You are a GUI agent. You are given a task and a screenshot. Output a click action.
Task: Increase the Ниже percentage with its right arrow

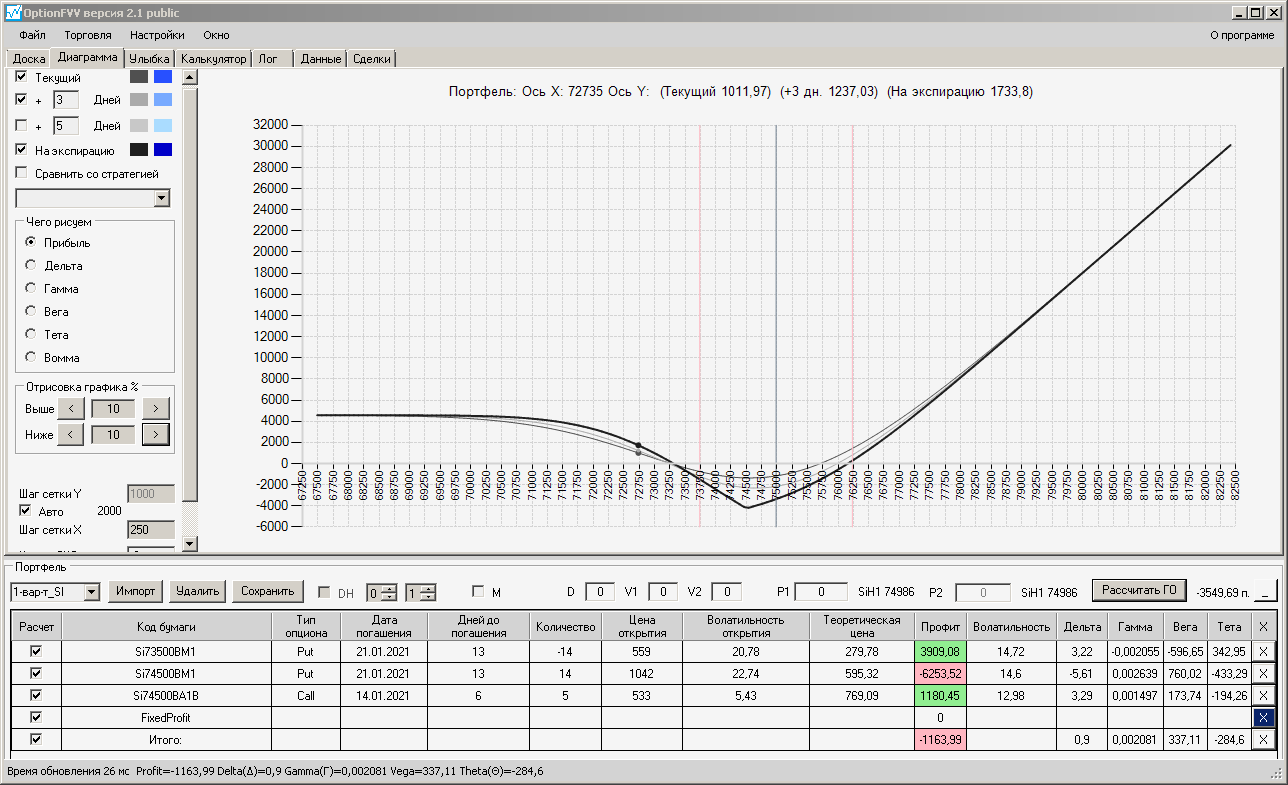point(155,434)
